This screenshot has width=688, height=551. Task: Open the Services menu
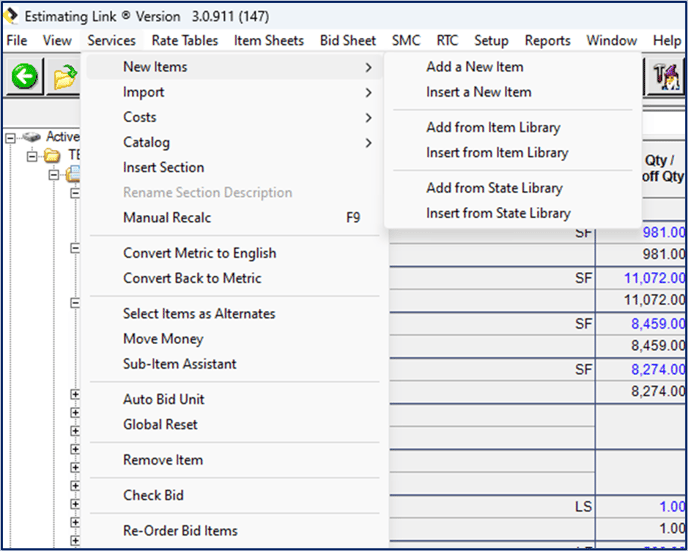[111, 40]
